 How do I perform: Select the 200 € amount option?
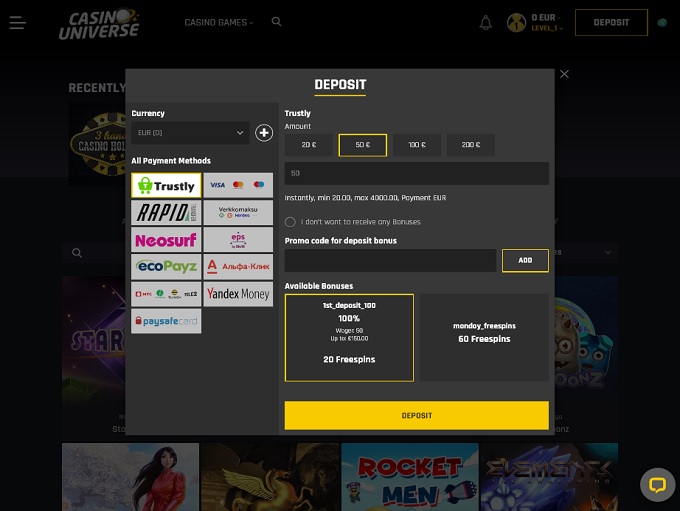tap(470, 145)
